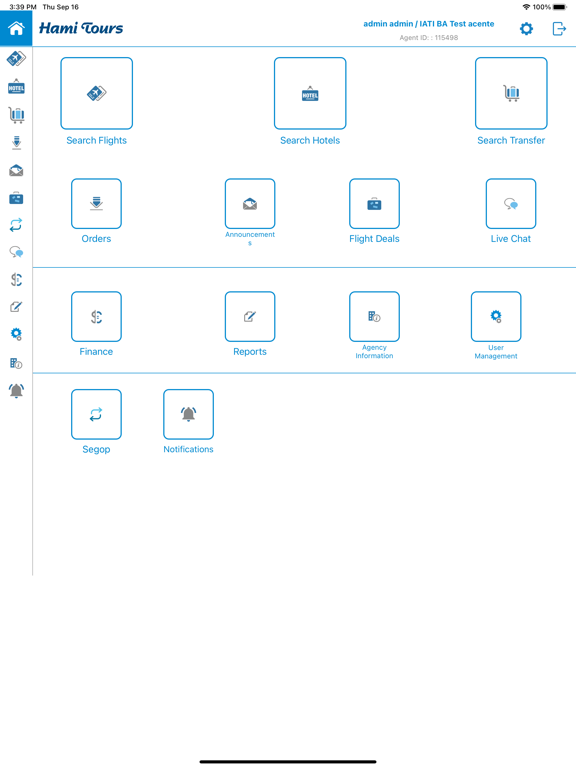Open the Search Hotels tile
The width and height of the screenshot is (576, 768).
(310, 93)
